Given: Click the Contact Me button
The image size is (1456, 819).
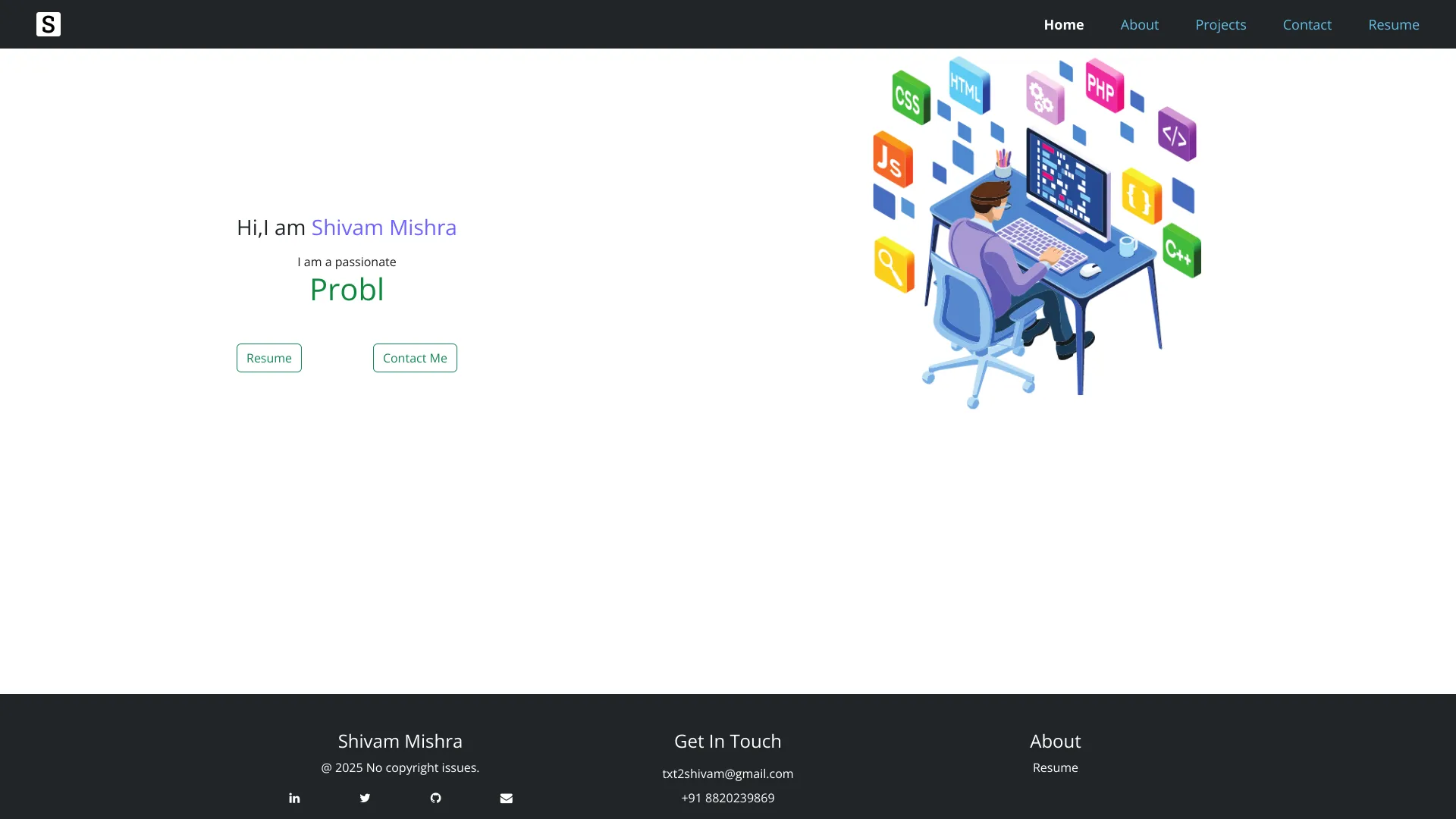Looking at the screenshot, I should click(x=415, y=358).
